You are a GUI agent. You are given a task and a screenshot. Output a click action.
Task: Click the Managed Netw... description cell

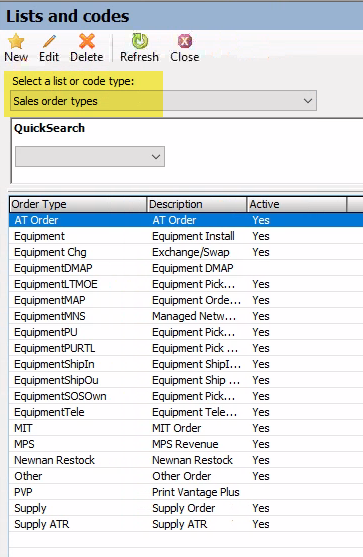[194, 316]
